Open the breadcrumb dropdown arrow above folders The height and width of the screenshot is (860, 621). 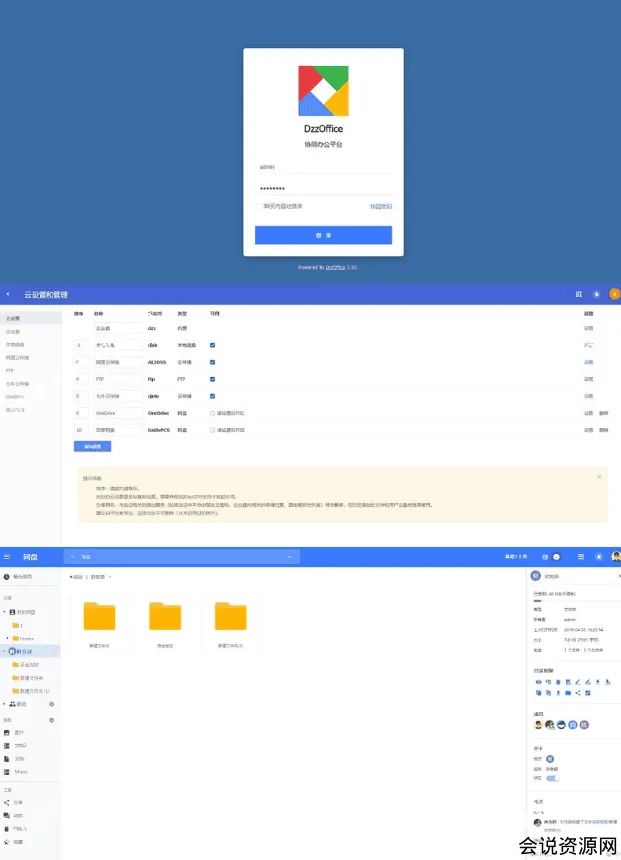(110, 577)
